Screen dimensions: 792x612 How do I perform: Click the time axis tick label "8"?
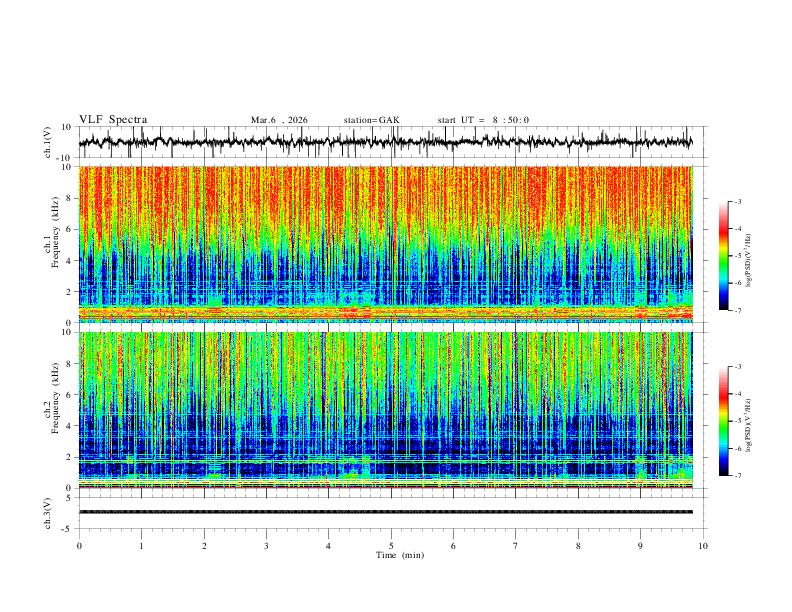click(578, 546)
